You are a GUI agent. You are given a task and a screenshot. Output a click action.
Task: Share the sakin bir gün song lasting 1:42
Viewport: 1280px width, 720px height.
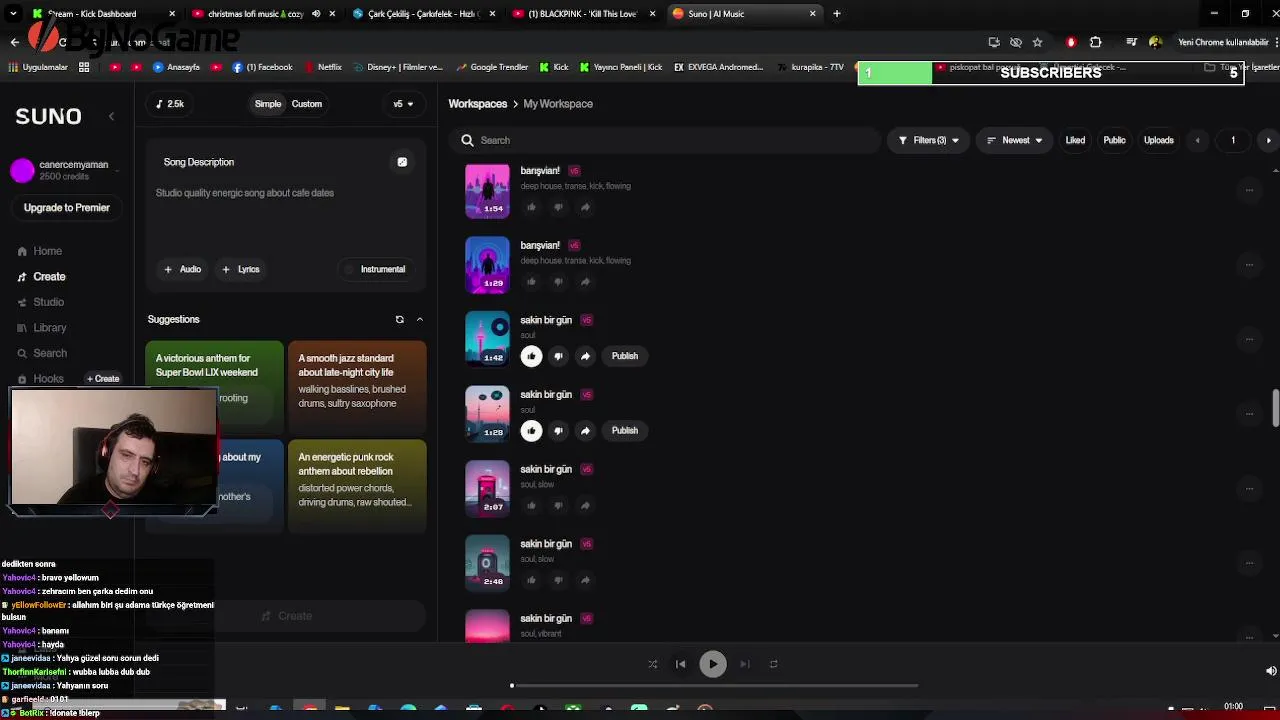[x=585, y=356]
